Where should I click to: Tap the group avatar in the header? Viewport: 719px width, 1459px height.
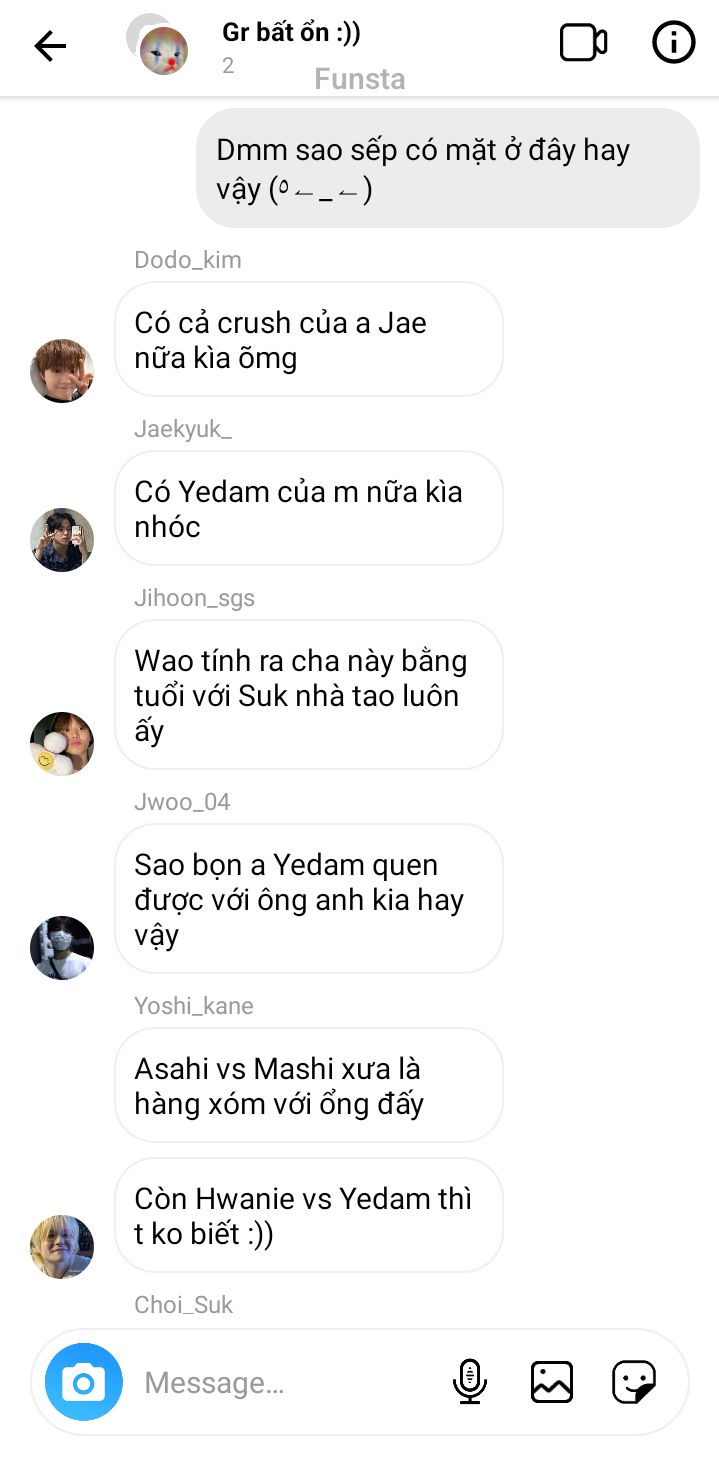pos(160,46)
